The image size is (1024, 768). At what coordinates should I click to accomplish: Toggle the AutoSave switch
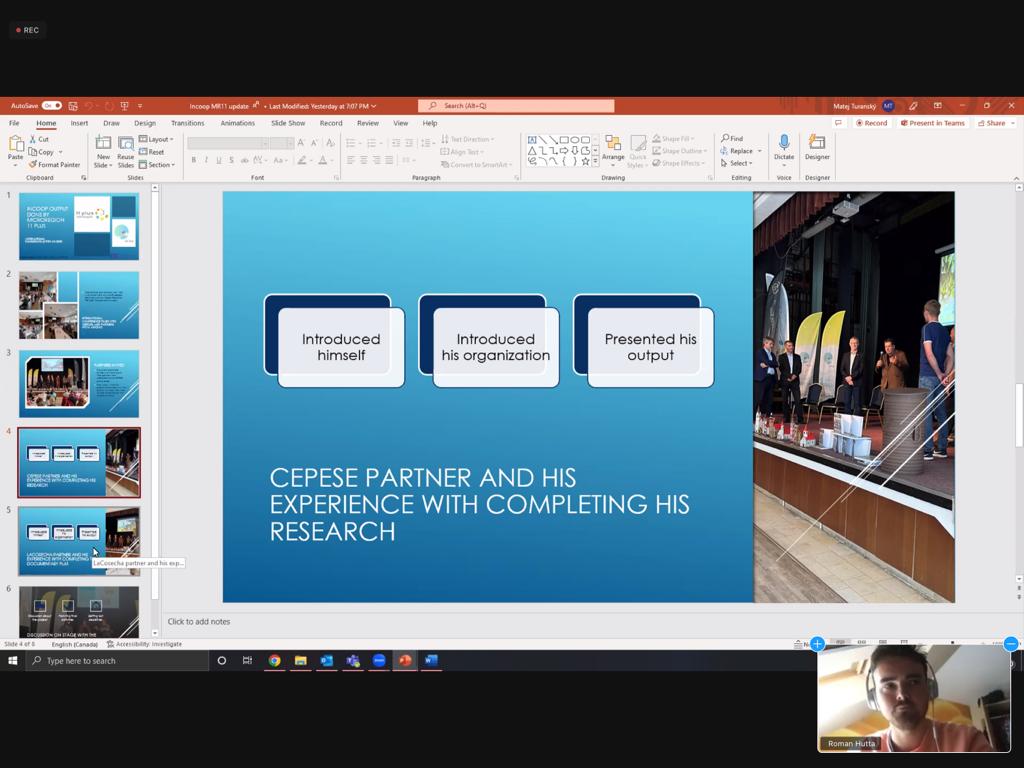point(52,106)
